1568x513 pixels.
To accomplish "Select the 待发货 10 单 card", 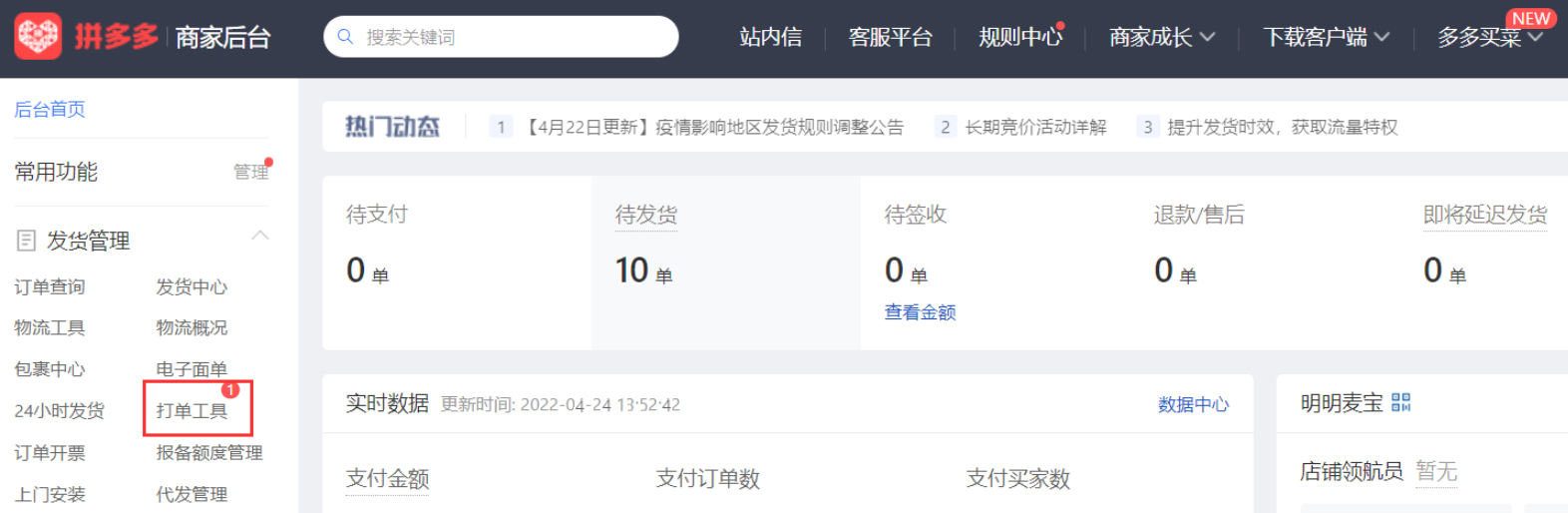I will [x=725, y=262].
